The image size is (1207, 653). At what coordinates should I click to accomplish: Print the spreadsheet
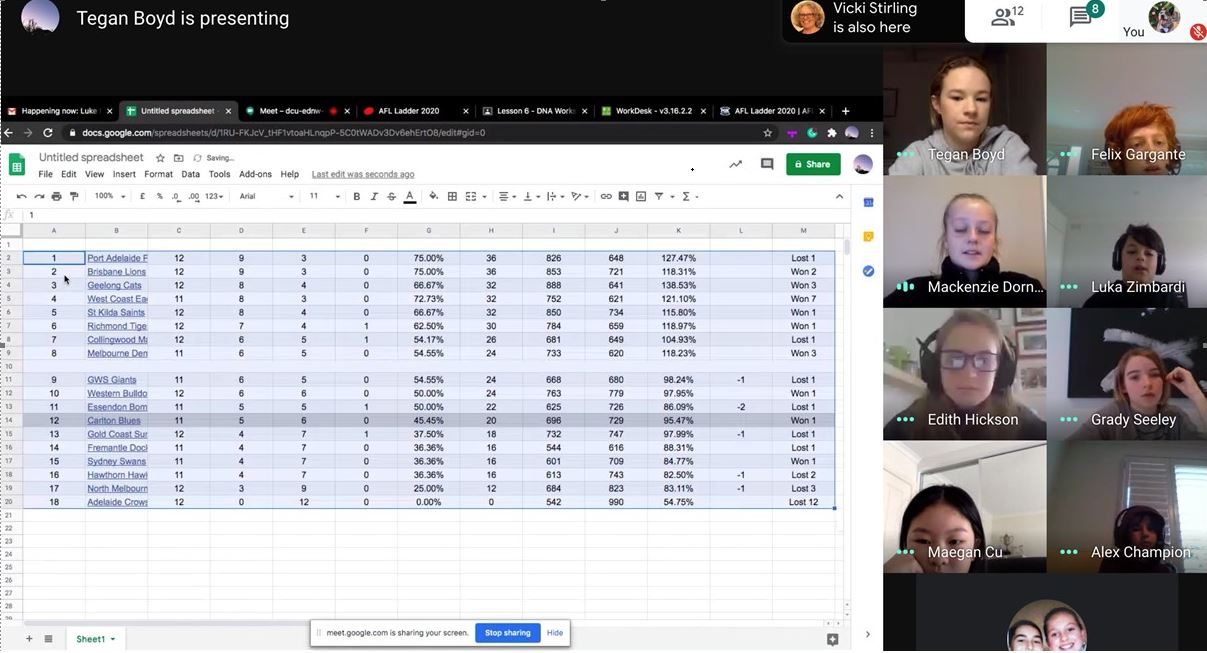tap(56, 196)
